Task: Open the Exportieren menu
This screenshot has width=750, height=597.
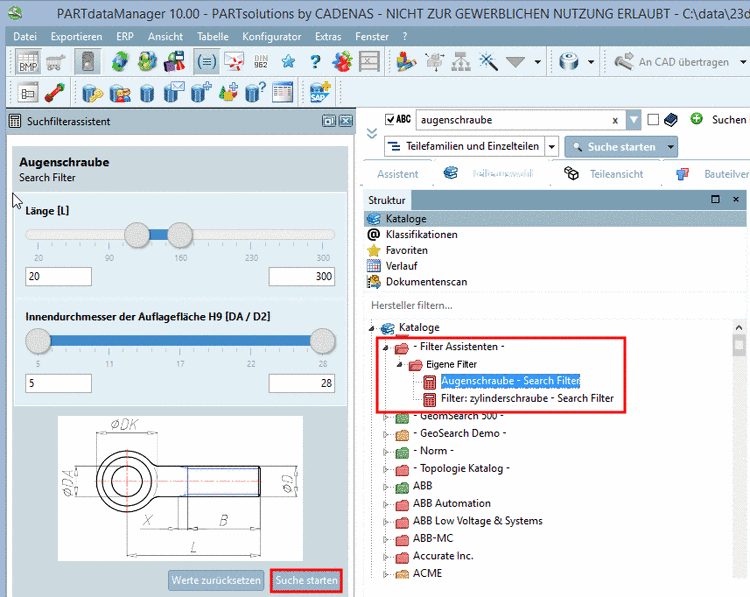Action: coord(76,36)
